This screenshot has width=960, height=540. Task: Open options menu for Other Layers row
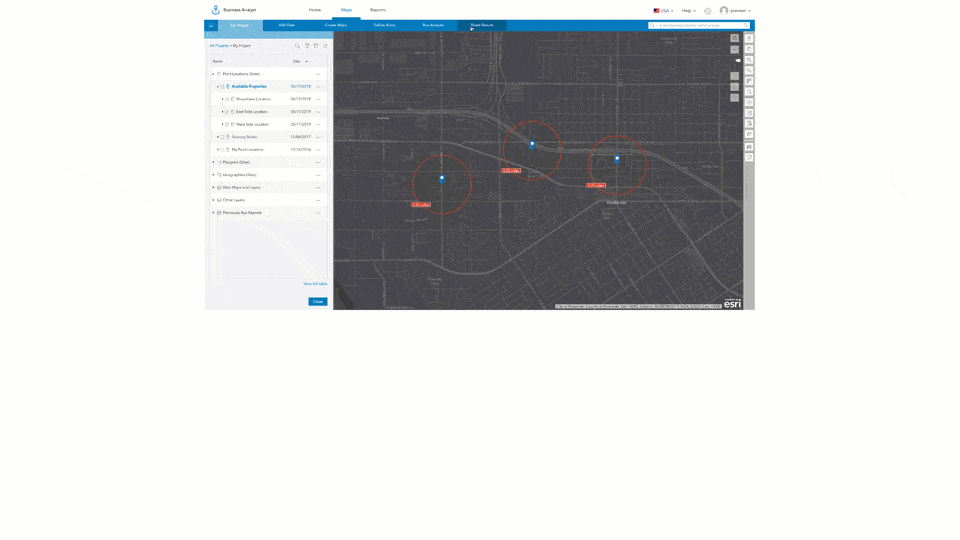click(x=318, y=200)
